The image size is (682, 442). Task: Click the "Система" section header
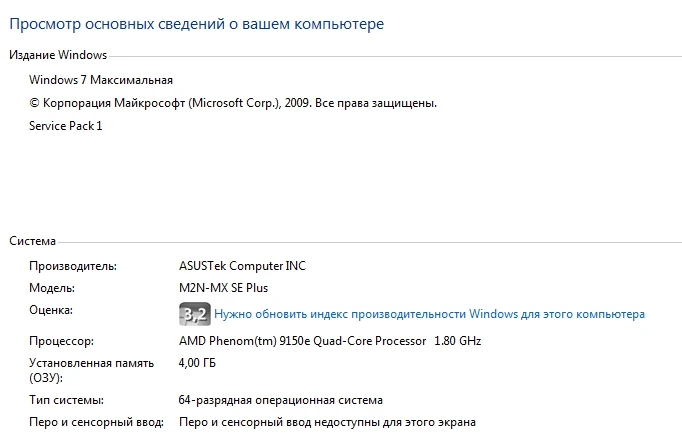coord(33,241)
